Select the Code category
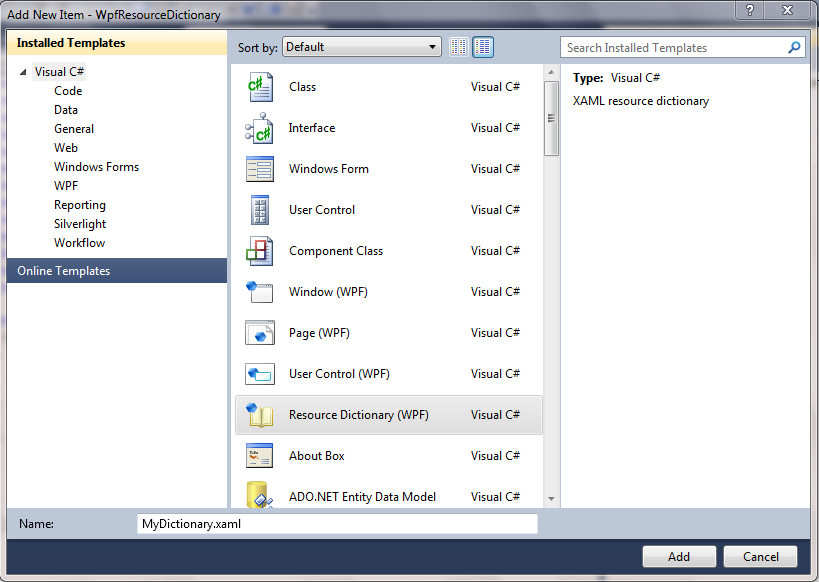 click(68, 91)
